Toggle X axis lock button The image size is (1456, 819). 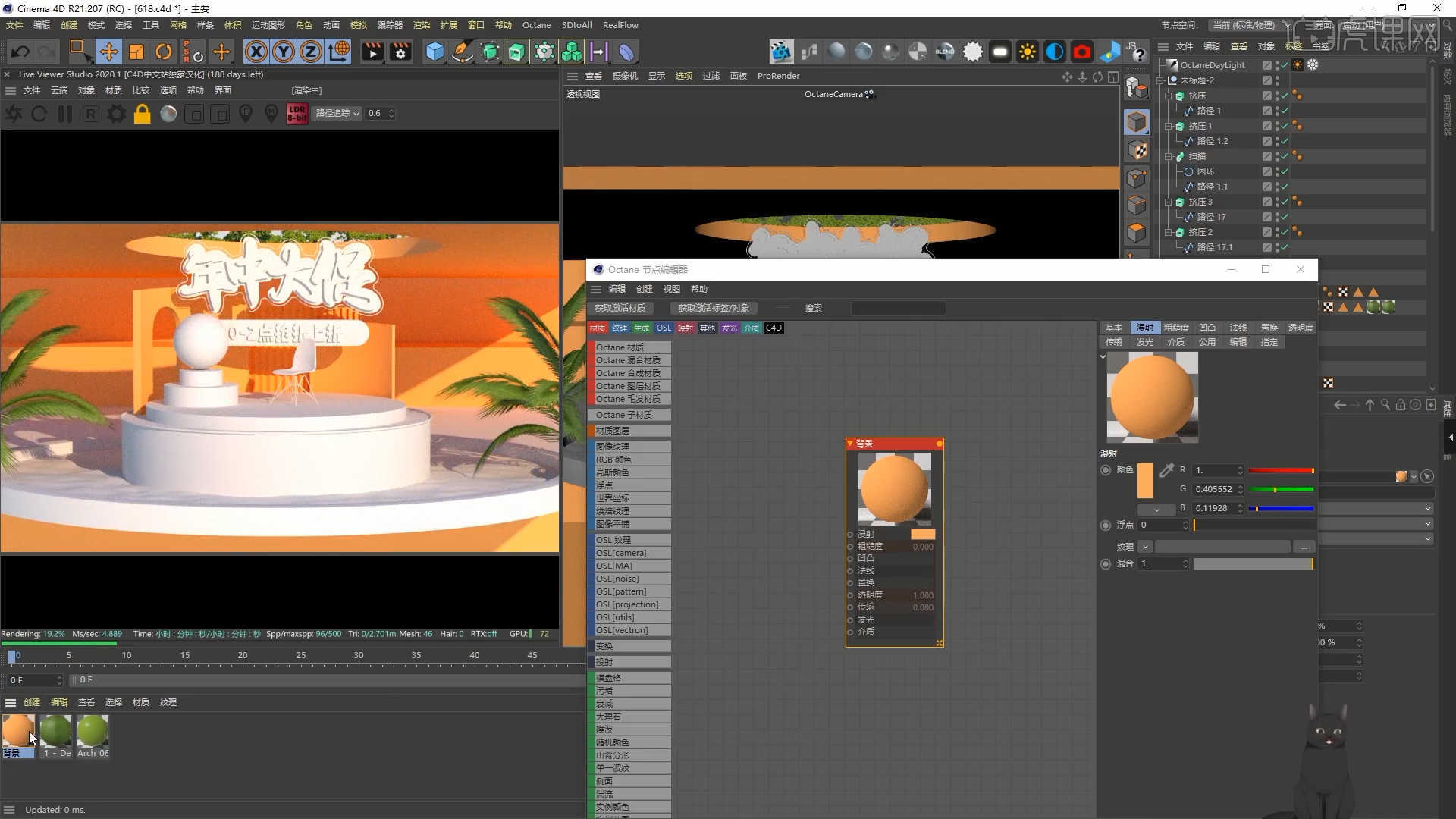pos(256,52)
